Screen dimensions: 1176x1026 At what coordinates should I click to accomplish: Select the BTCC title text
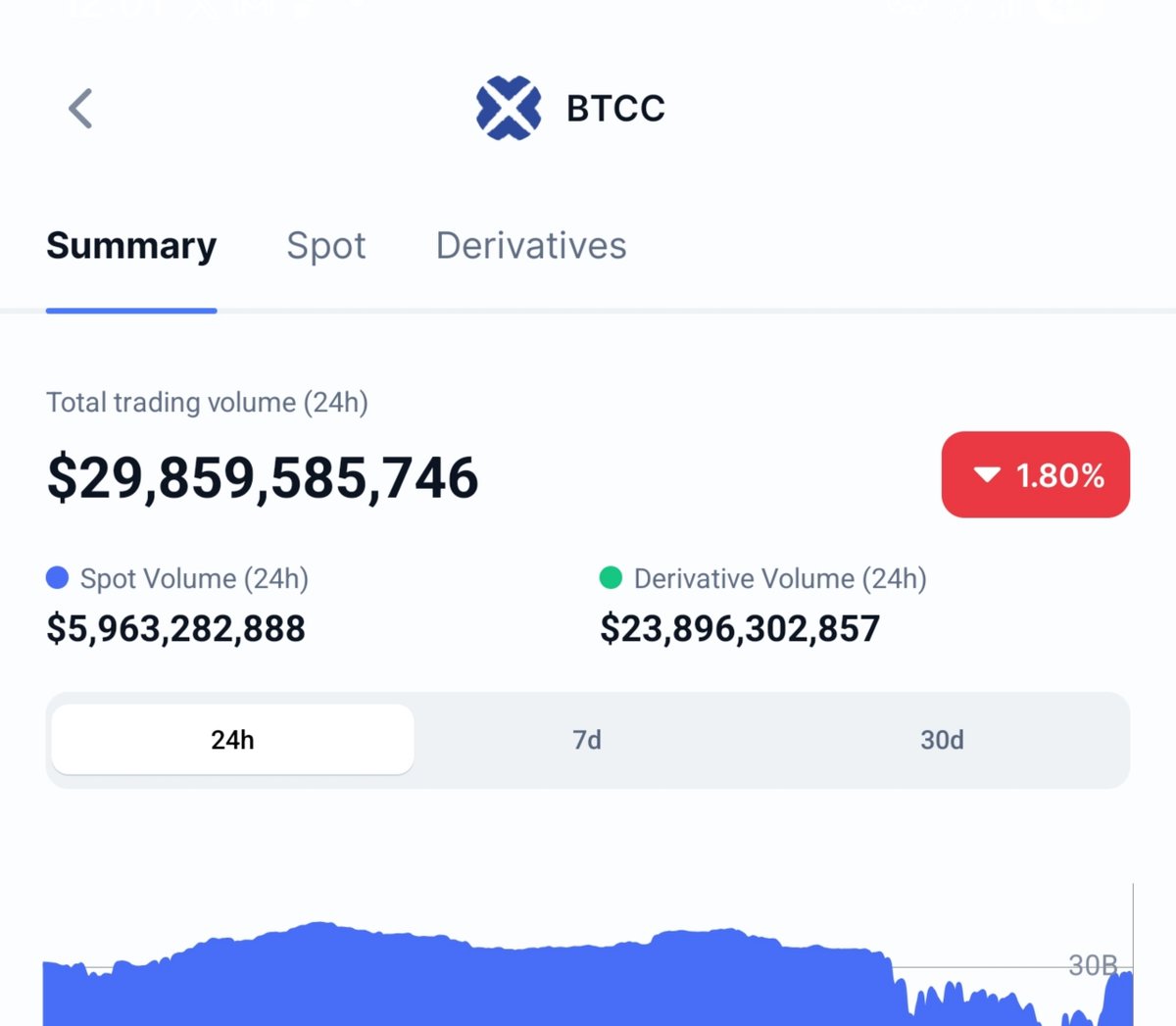click(x=615, y=108)
